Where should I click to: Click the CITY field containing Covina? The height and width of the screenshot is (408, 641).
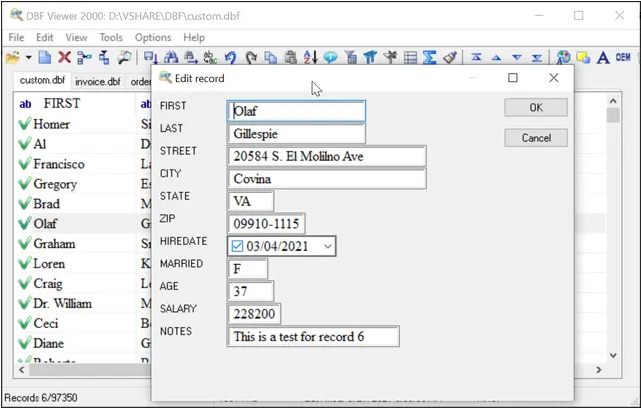[326, 179]
